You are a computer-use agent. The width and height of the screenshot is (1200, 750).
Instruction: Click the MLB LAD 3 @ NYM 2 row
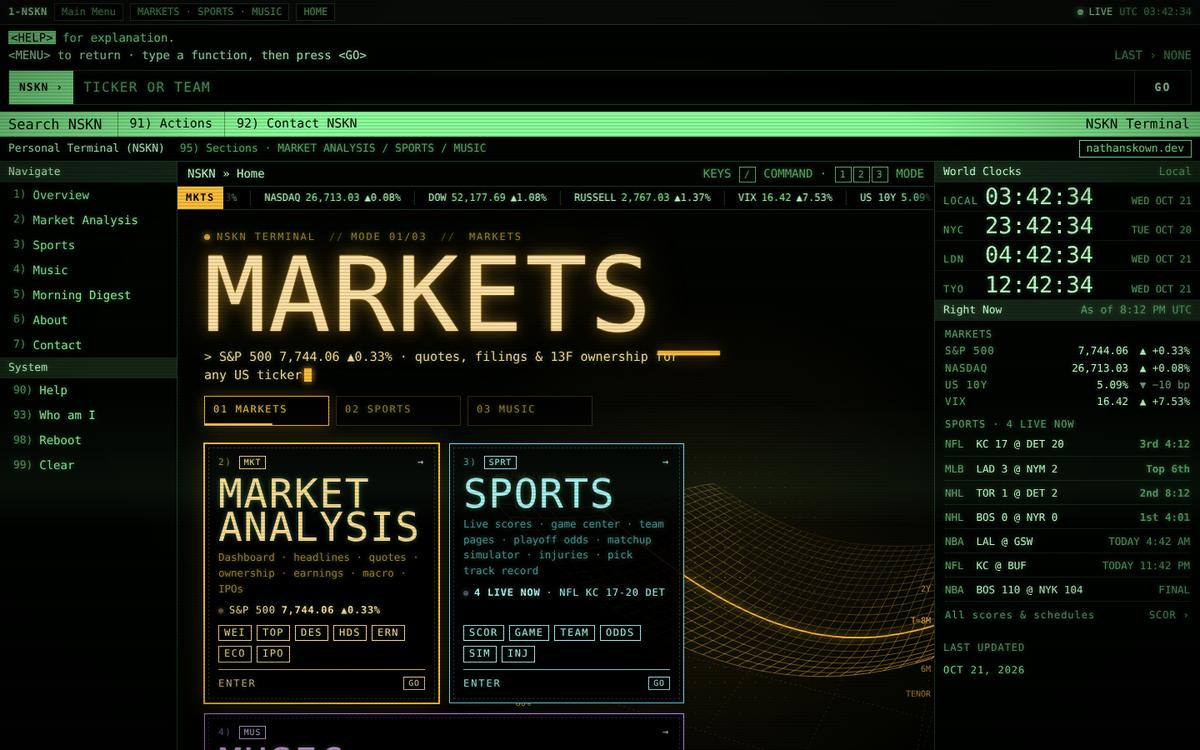1067,469
